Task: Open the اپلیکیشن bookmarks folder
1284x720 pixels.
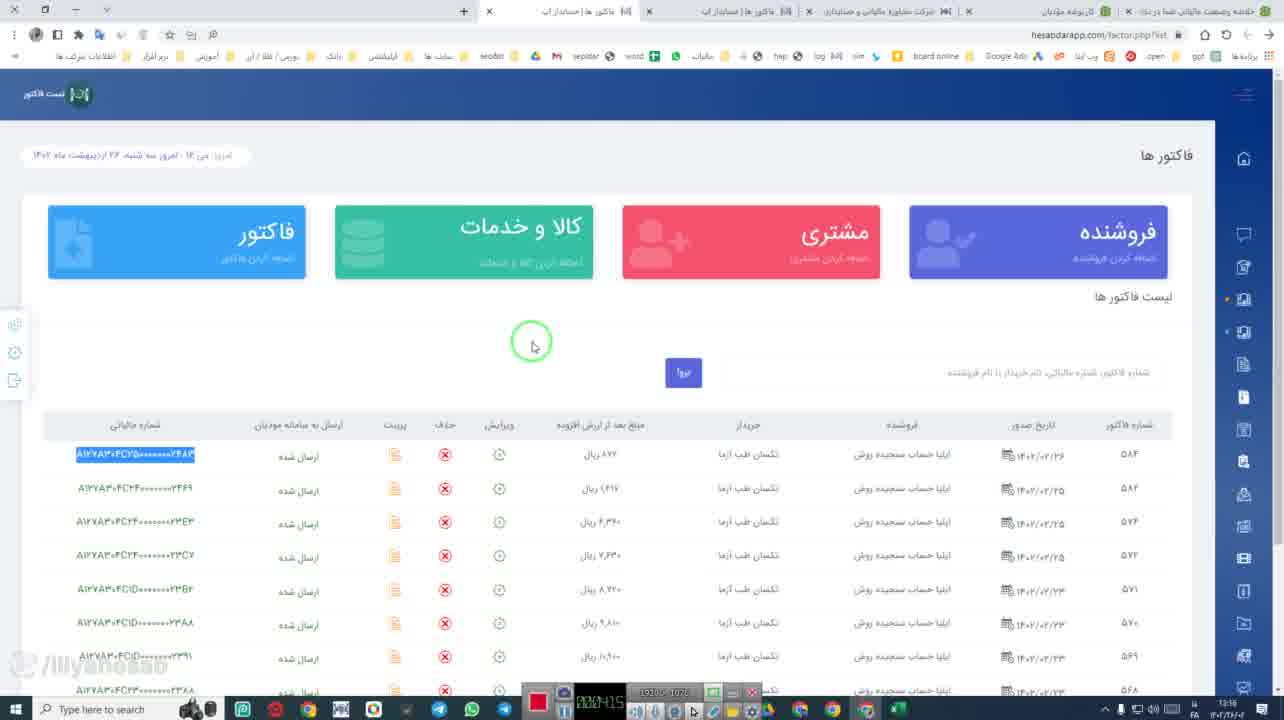Action: tap(391, 56)
